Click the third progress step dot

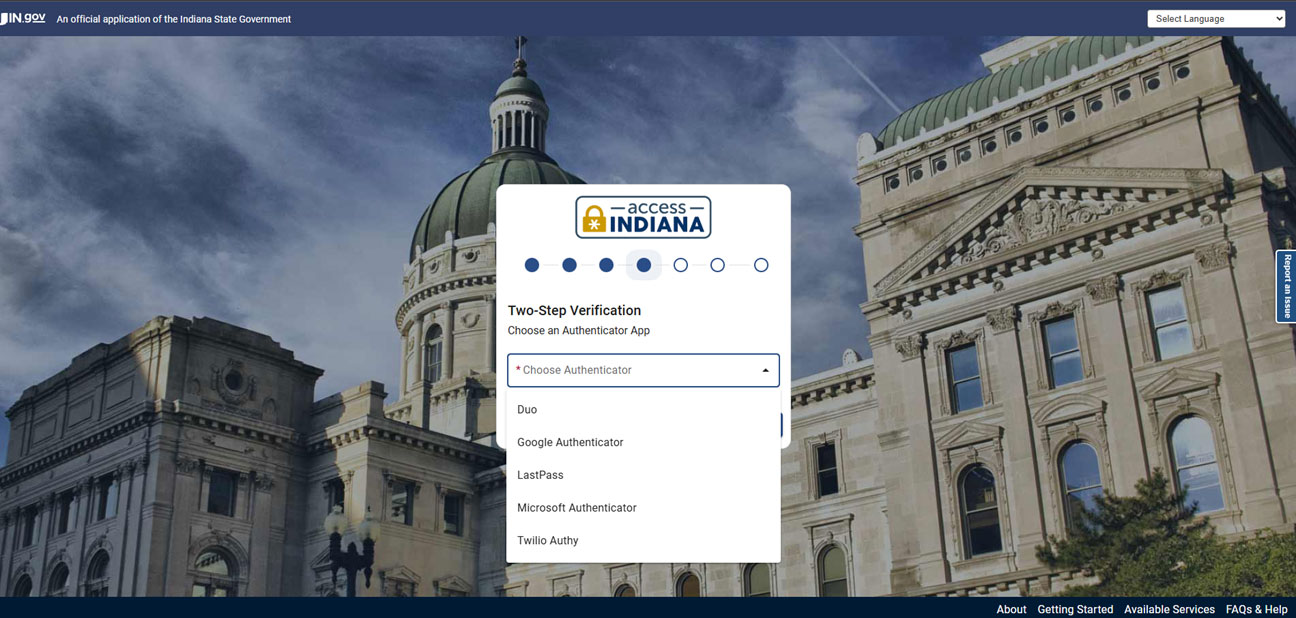click(x=606, y=265)
